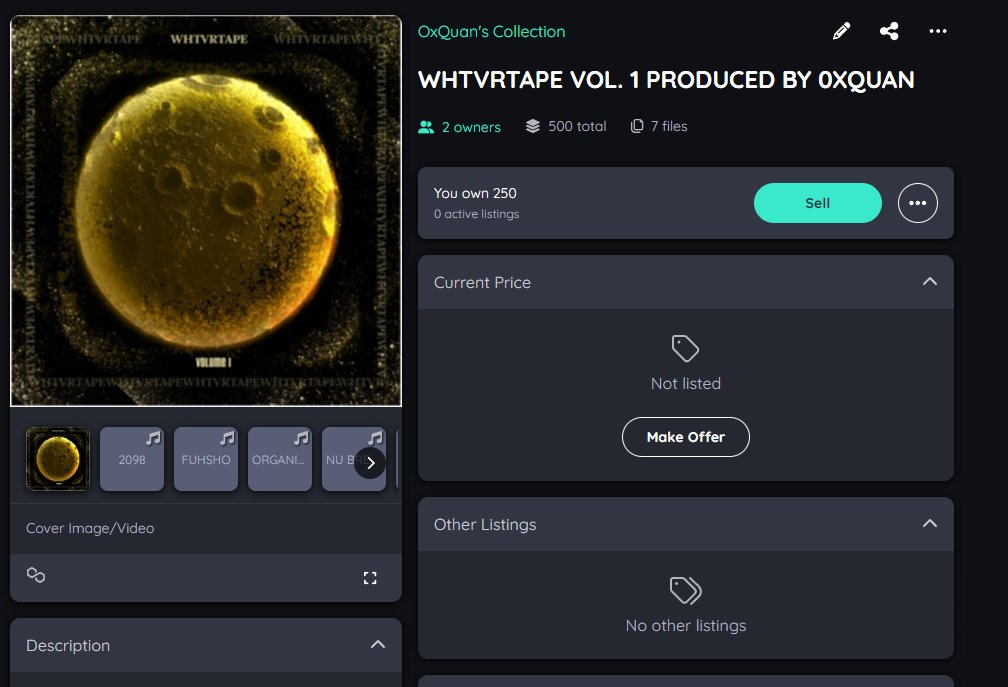
Task: Click the 'Not listed' text
Action: point(685,384)
